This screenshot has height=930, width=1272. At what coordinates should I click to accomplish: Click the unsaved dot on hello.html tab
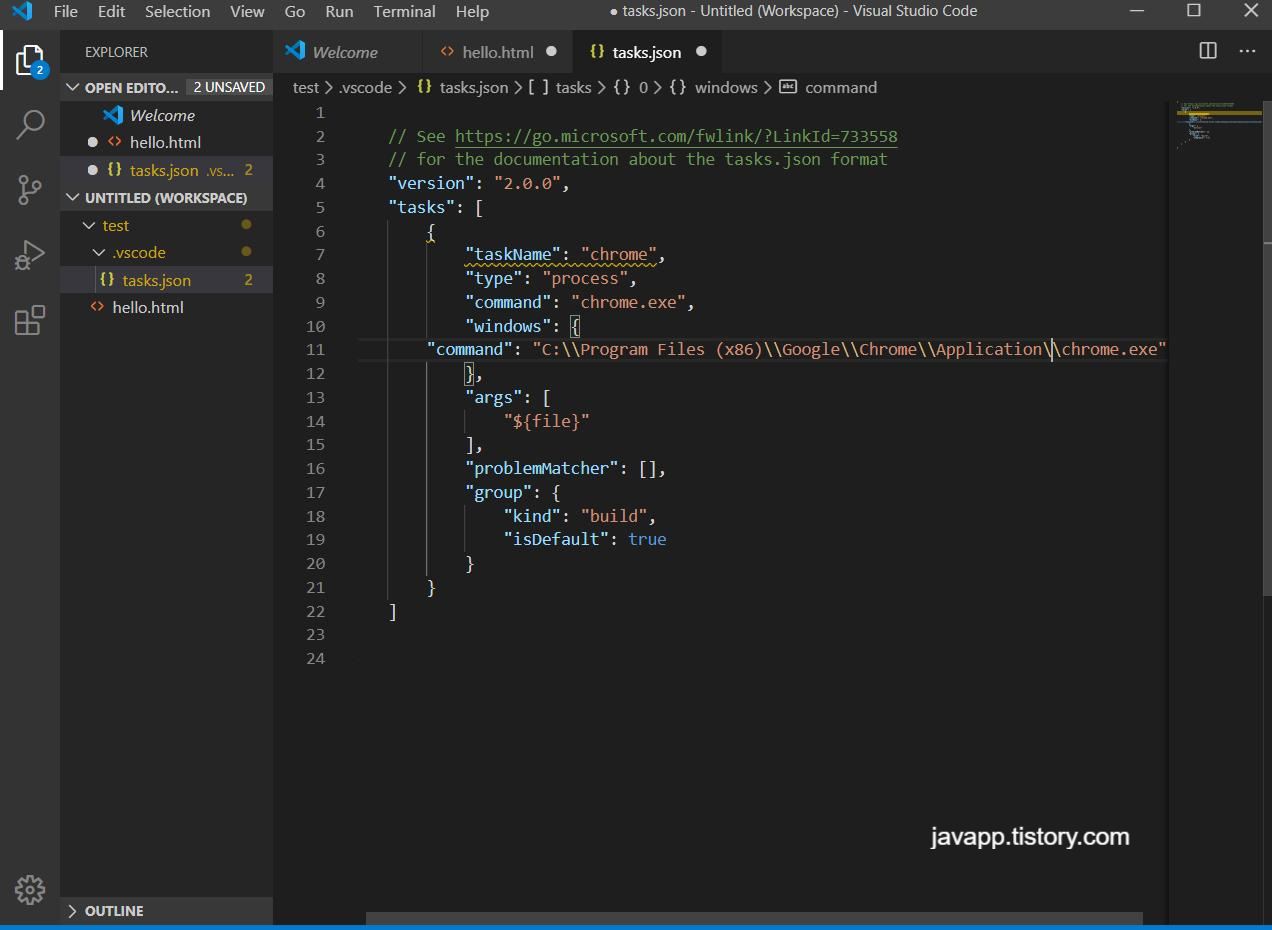coord(553,52)
